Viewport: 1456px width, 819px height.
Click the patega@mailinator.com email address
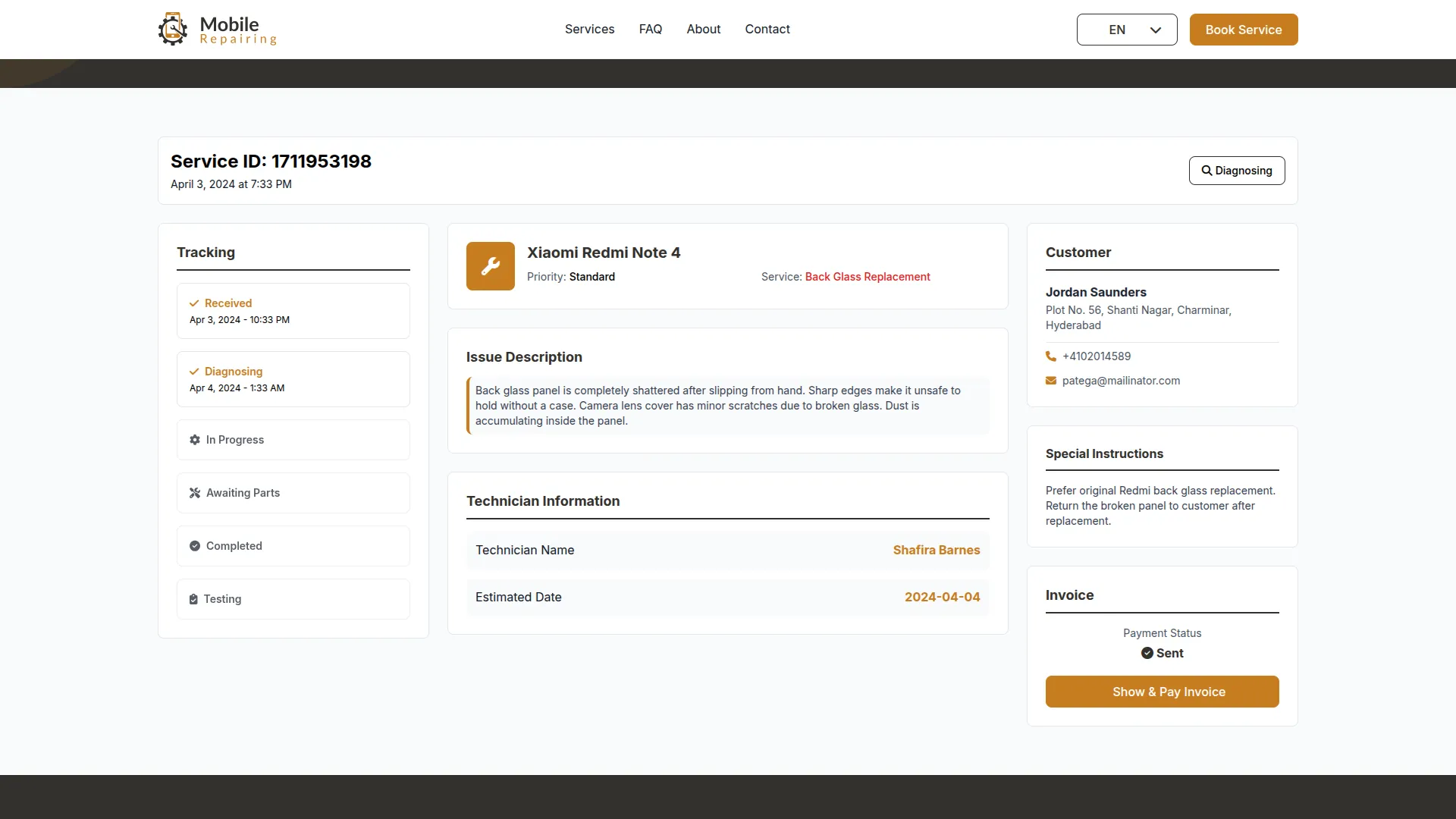point(1121,381)
